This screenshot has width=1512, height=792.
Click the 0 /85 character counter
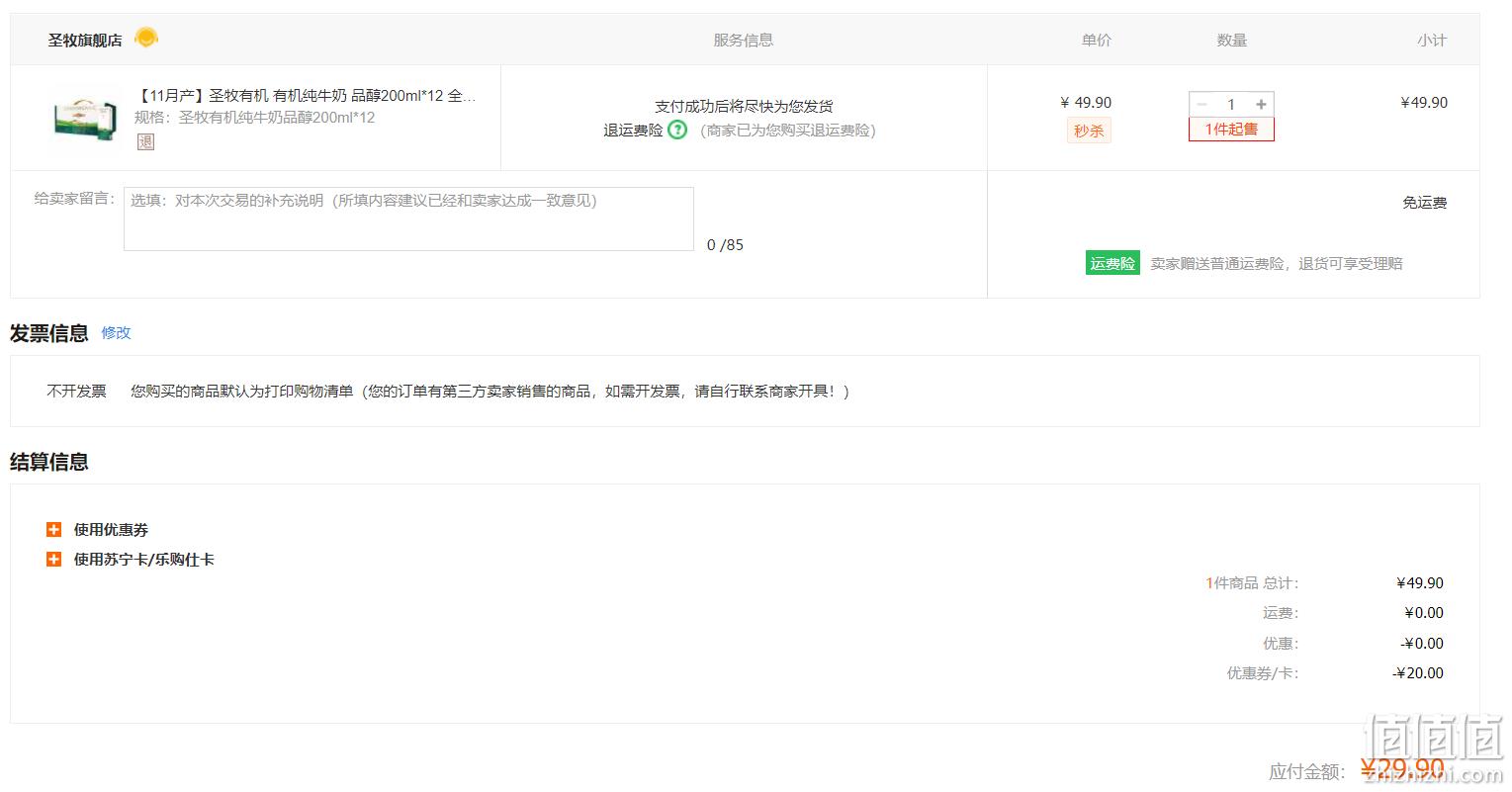click(x=725, y=245)
